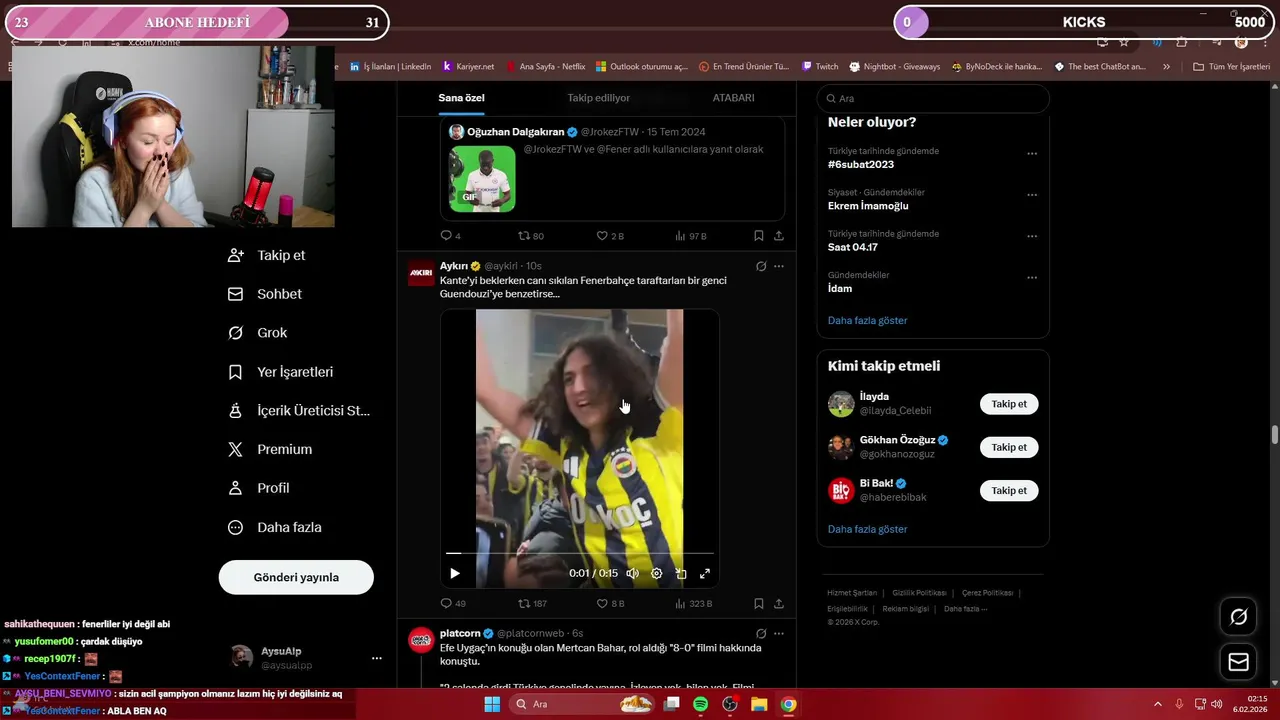Follow Bi Bak! with Takip et
Viewport: 1280px width, 720px height.
[1009, 490]
